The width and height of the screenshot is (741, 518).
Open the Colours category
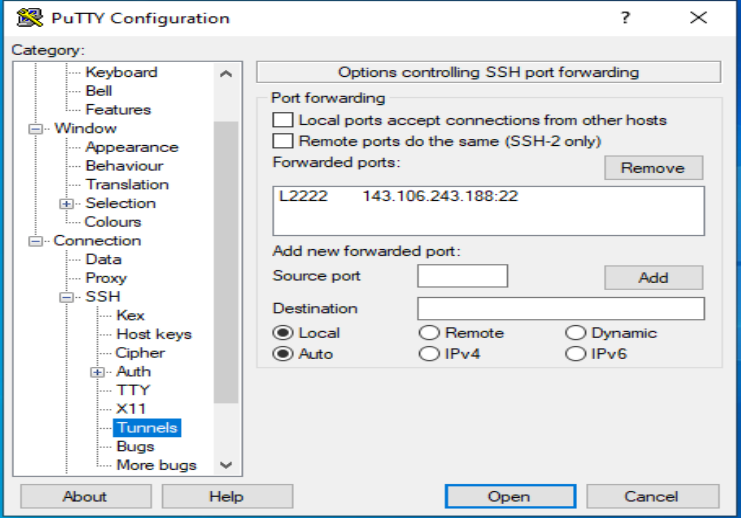click(x=113, y=222)
